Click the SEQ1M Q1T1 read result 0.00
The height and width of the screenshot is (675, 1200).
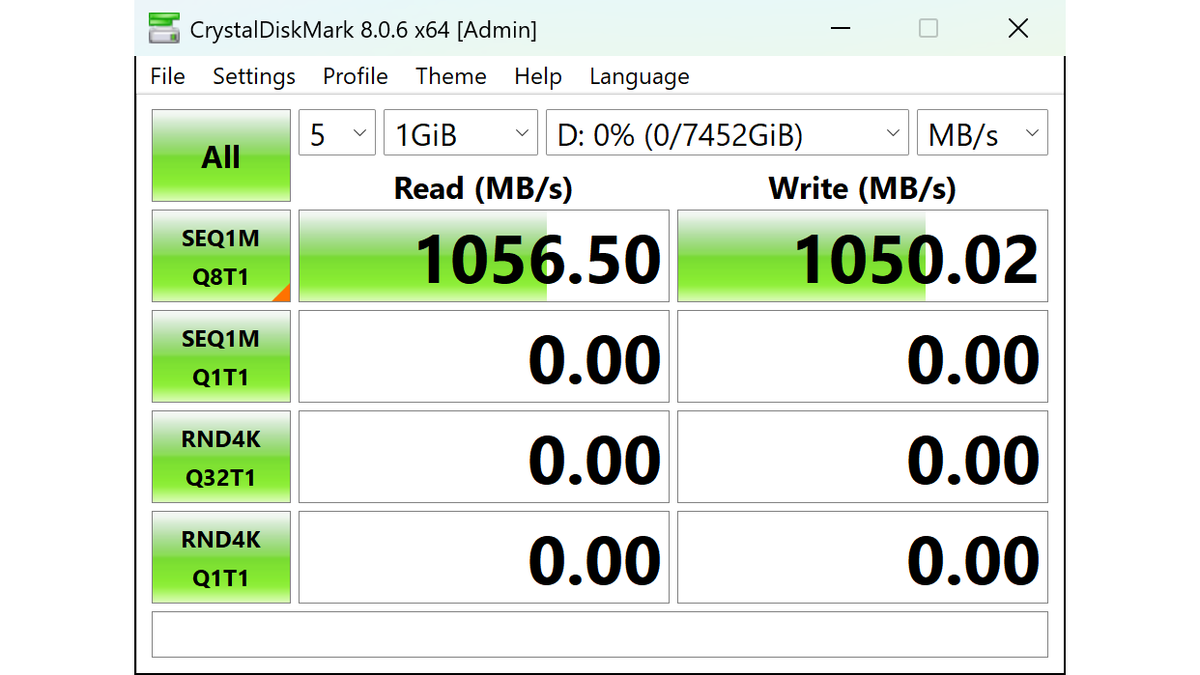tap(484, 357)
